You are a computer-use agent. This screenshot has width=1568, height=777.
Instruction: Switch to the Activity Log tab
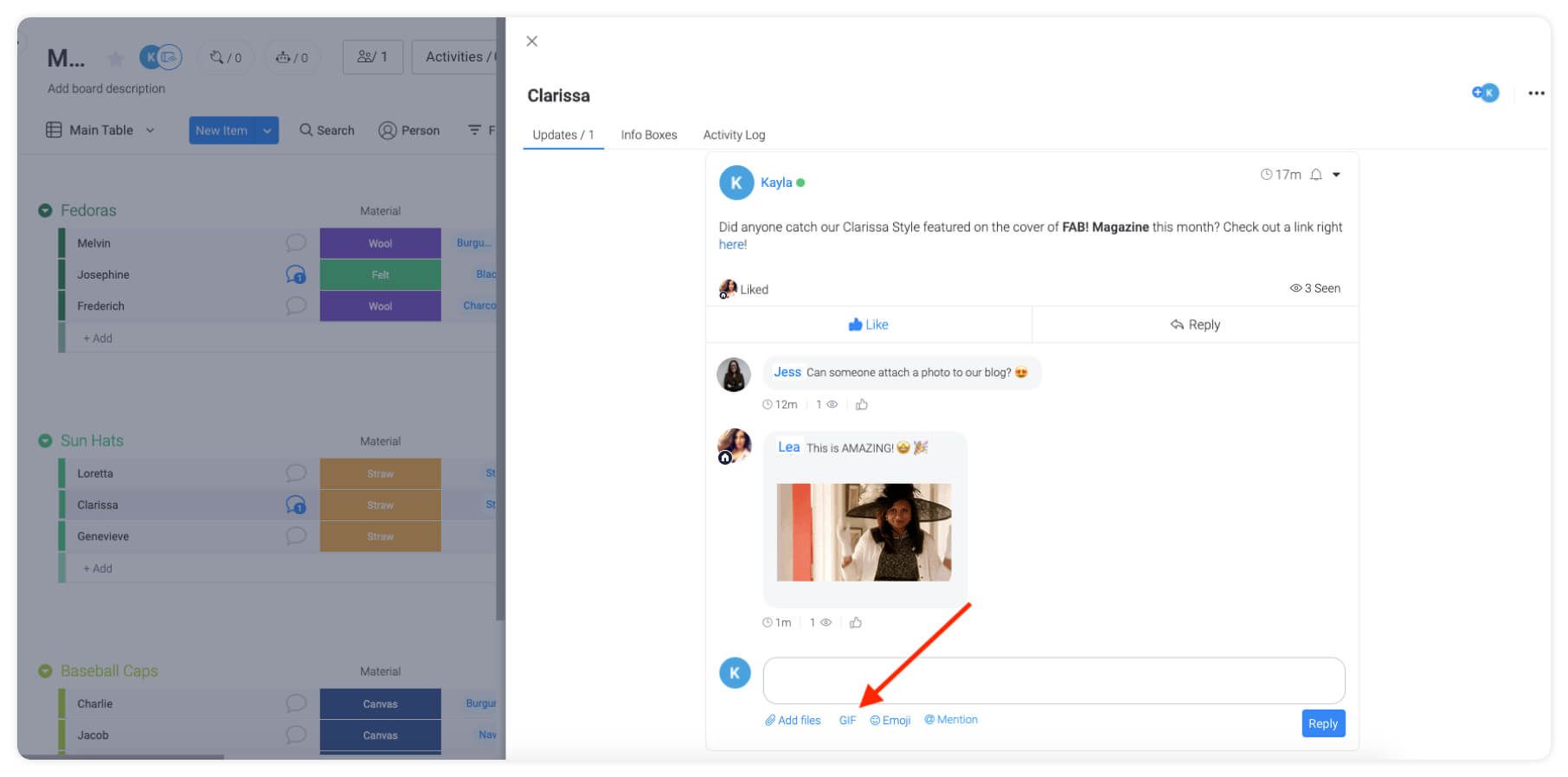[734, 135]
